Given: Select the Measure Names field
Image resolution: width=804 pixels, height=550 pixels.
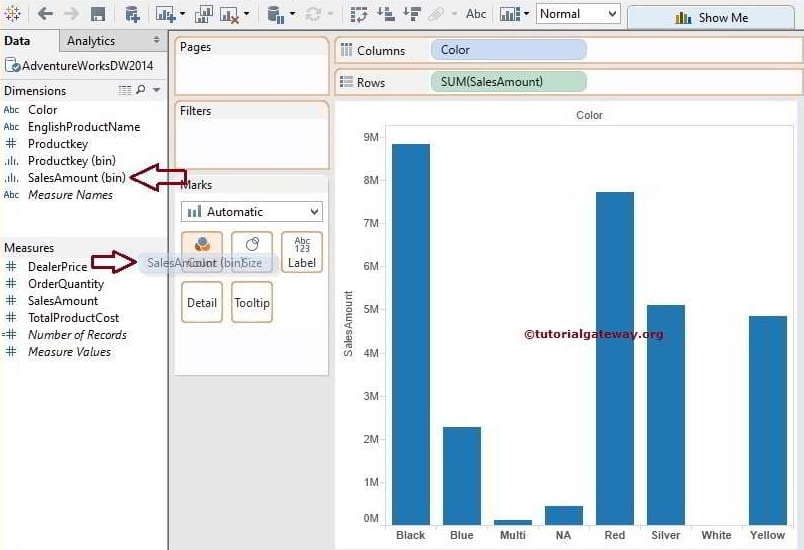Looking at the screenshot, I should [x=70, y=195].
